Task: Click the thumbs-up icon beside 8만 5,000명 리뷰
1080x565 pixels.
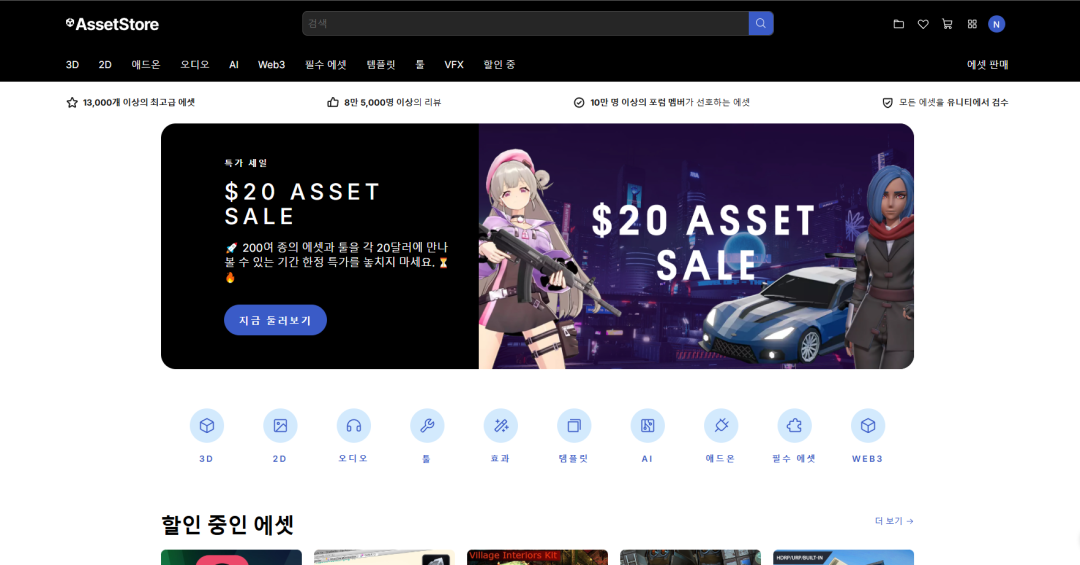Action: 333,103
